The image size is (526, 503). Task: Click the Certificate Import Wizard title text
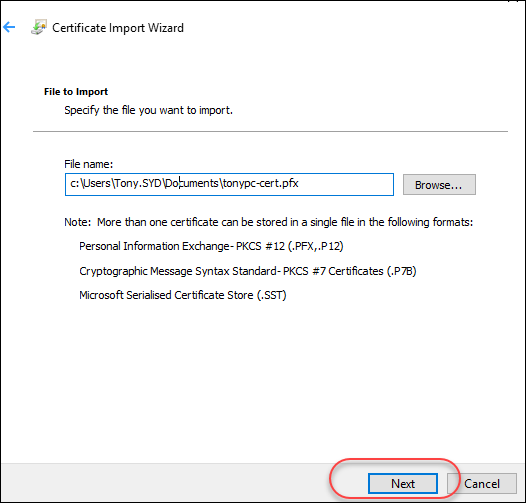[118, 28]
